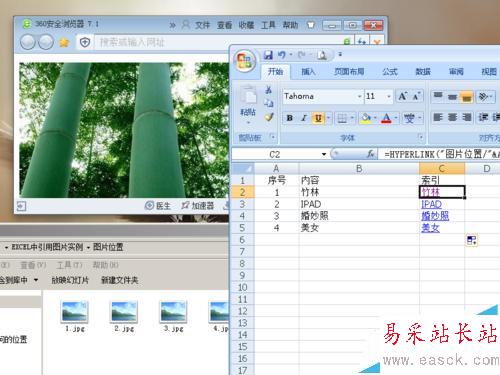Undo the last action in Excel
Image resolution: width=500 pixels, height=375 pixels.
[x=281, y=55]
